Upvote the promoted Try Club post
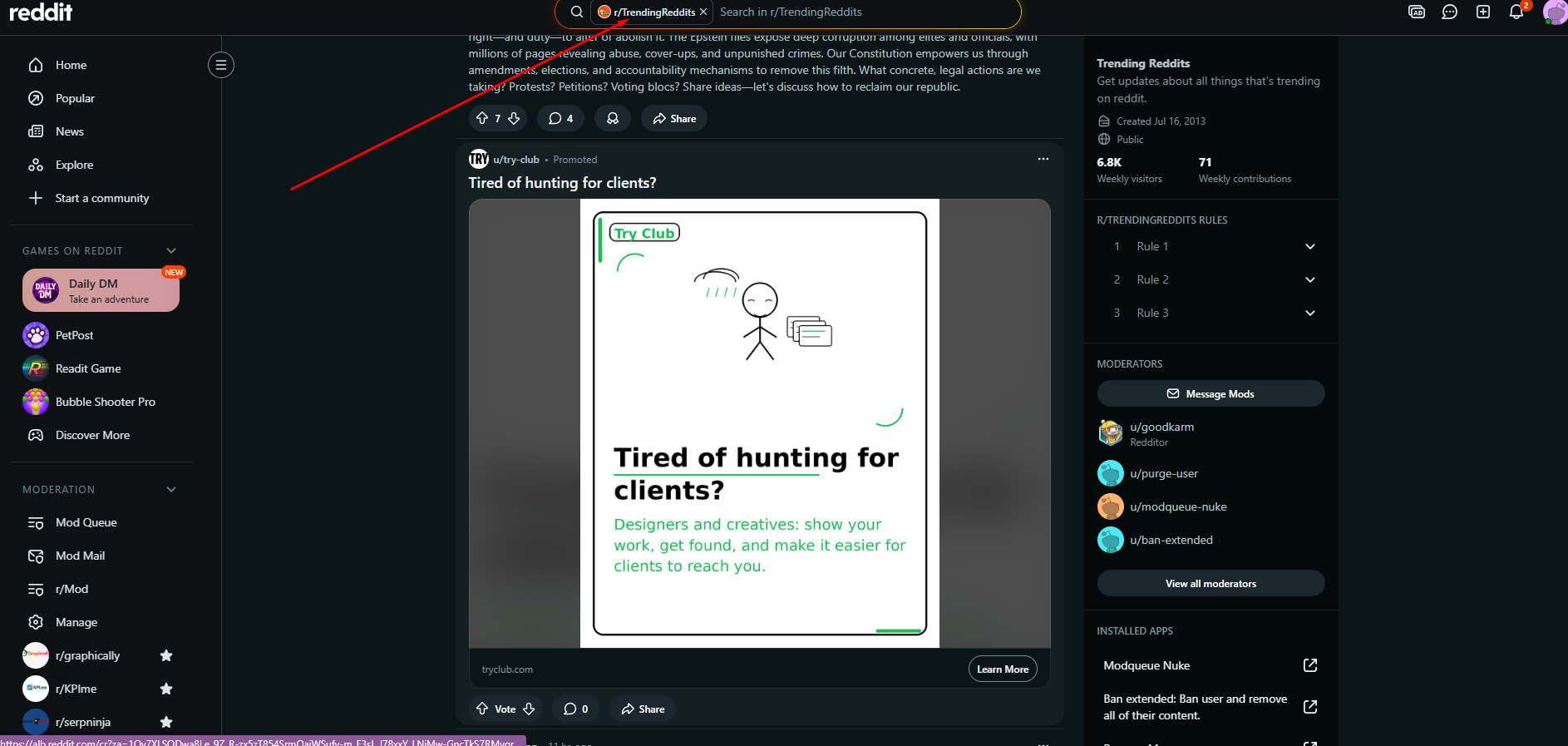 [x=482, y=709]
